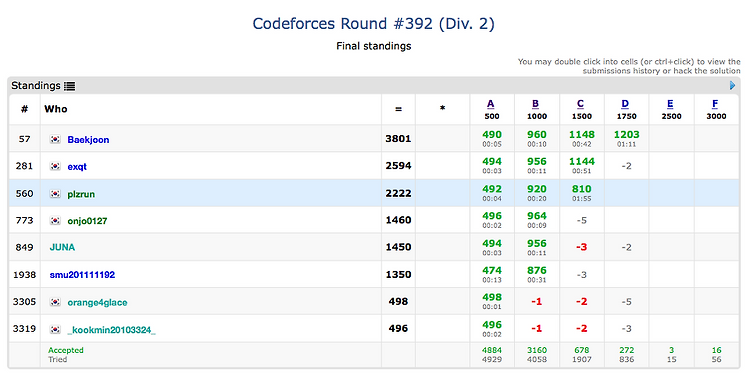
Task: Open problem F column link
Action: (x=715, y=104)
